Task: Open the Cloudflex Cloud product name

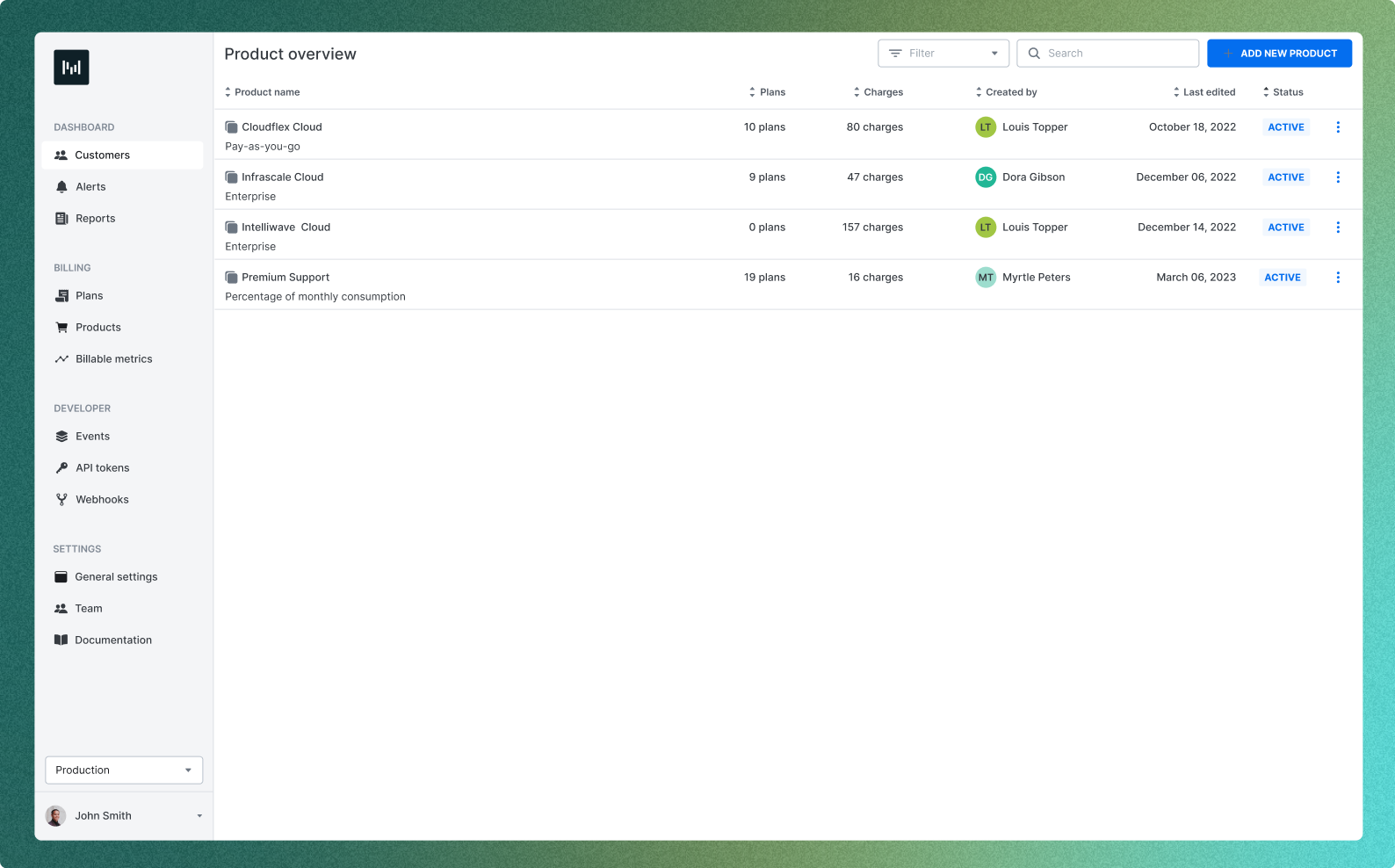Action: (282, 127)
